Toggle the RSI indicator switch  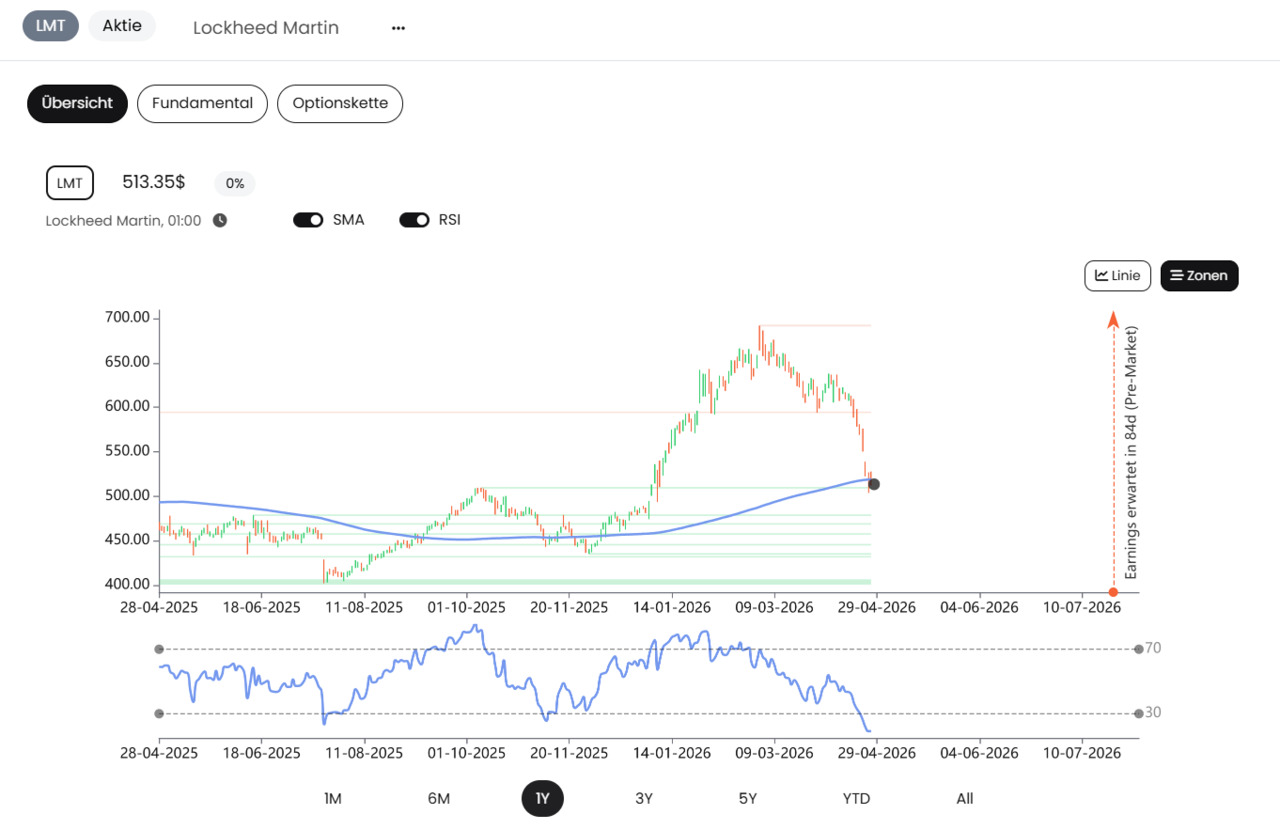(414, 220)
